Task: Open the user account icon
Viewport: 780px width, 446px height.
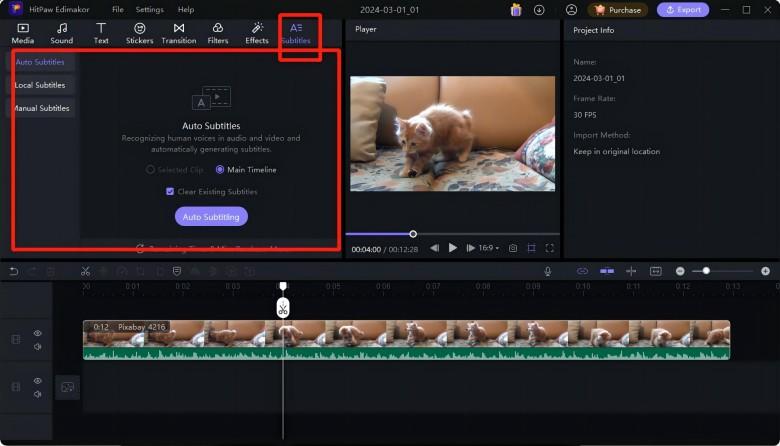Action: coord(572,9)
